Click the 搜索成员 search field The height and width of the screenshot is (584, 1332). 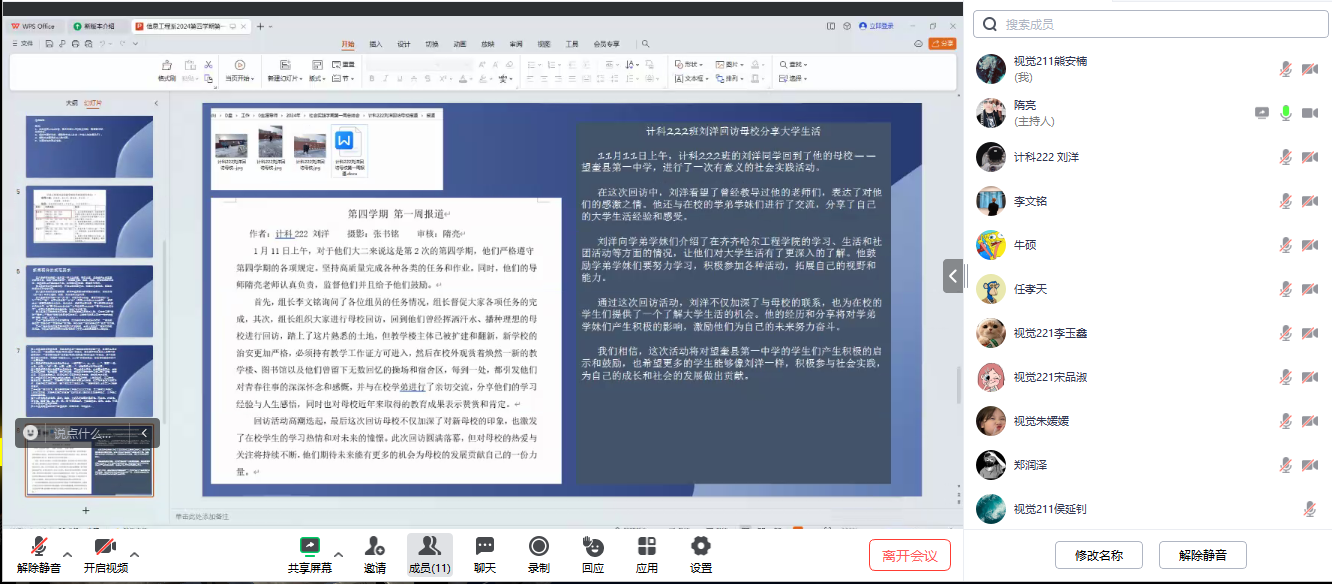[x=1150, y=24]
